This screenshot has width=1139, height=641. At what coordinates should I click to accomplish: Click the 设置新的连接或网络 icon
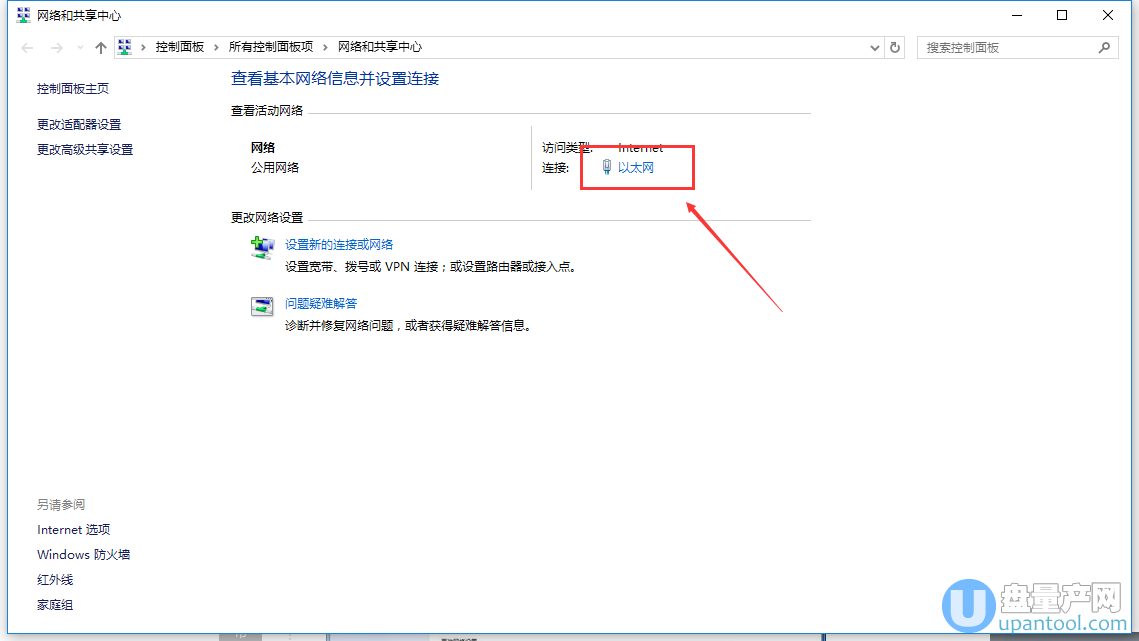pos(262,246)
